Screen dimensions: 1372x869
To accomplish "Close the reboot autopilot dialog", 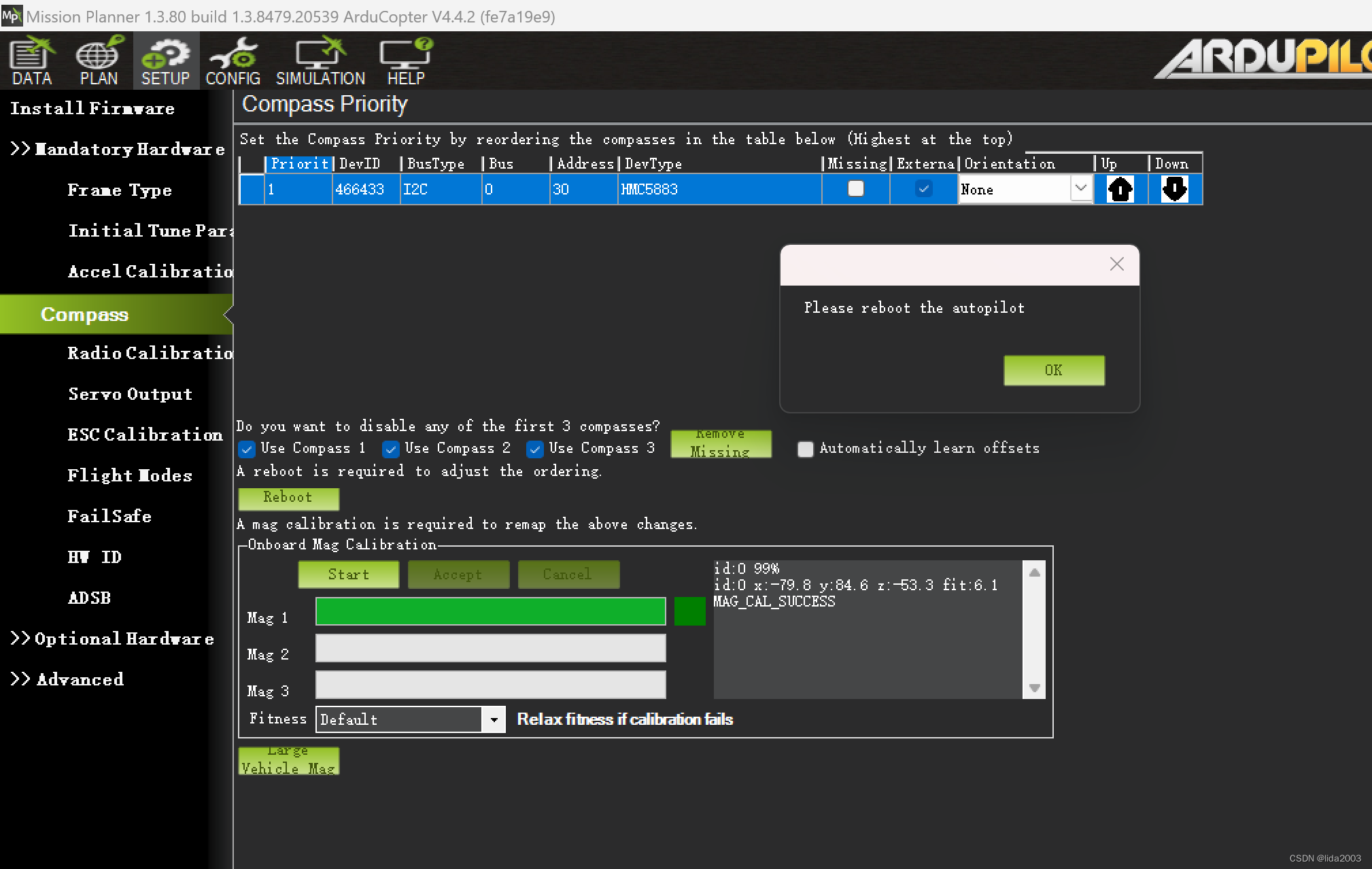I will pos(1116,265).
